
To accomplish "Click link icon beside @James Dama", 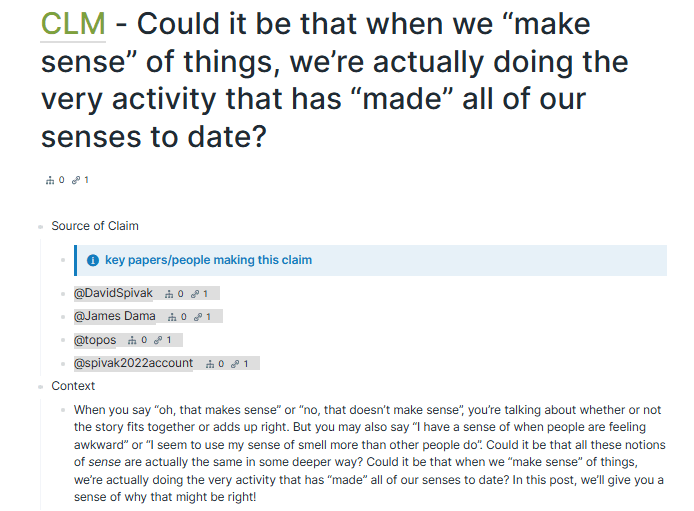I will click(x=198, y=317).
